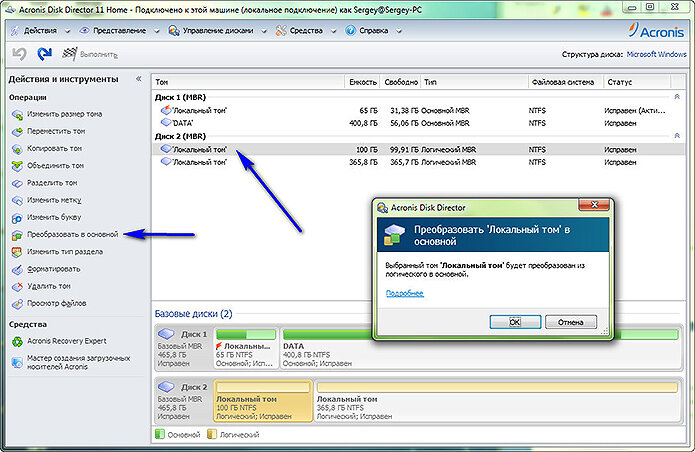
Task: Open the Управление дисками menu
Action: click(218, 31)
